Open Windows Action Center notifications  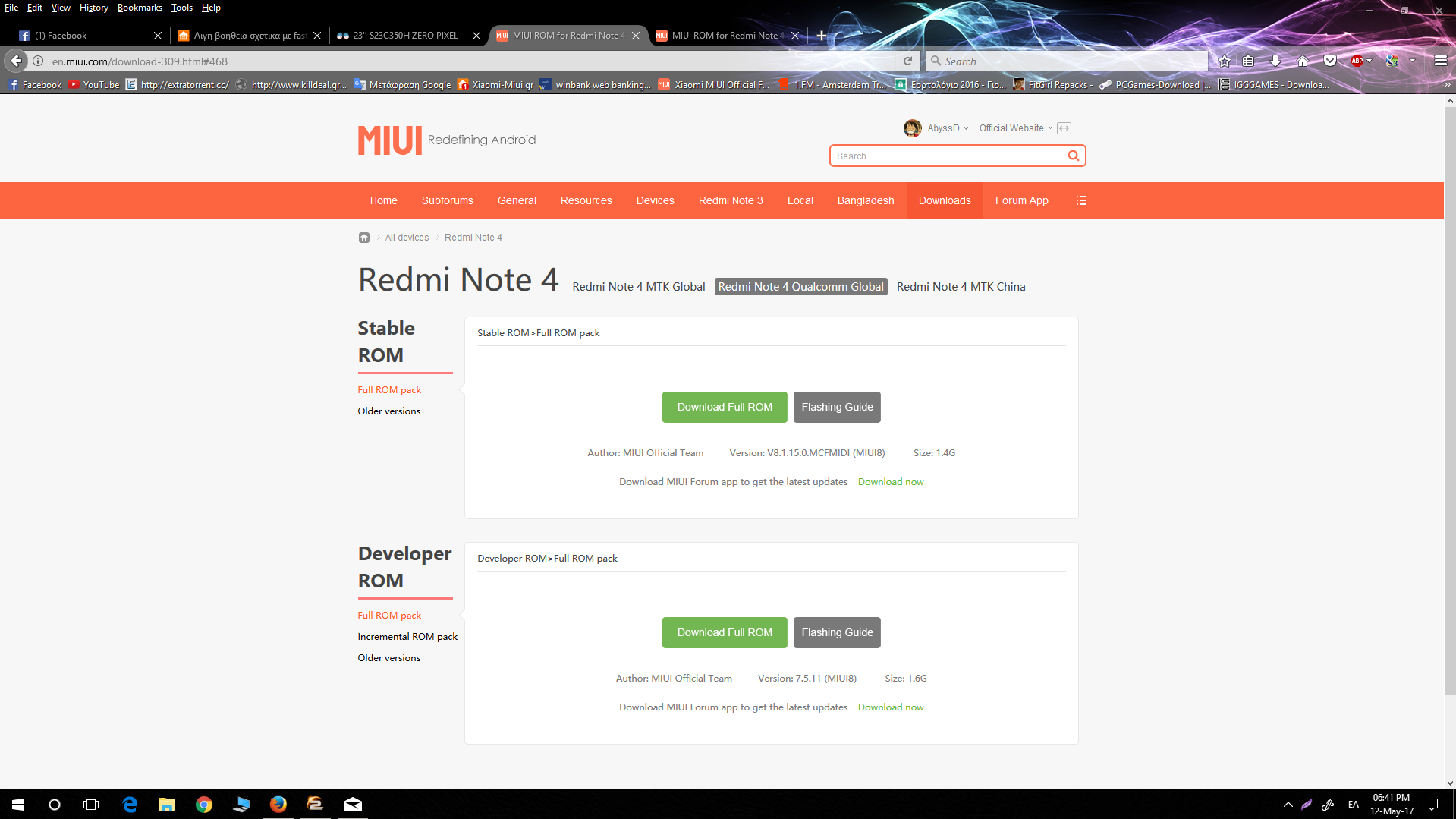coord(1432,805)
